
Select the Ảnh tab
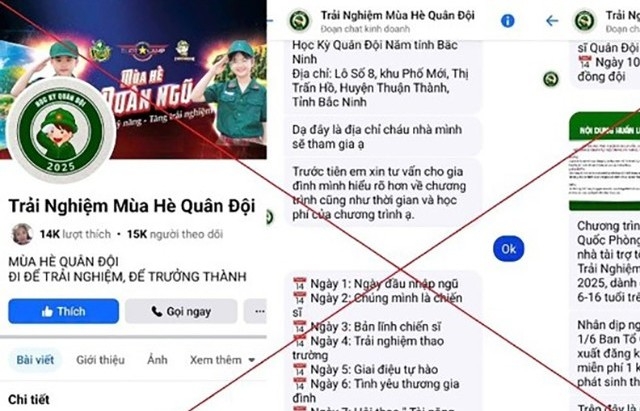click(x=157, y=360)
